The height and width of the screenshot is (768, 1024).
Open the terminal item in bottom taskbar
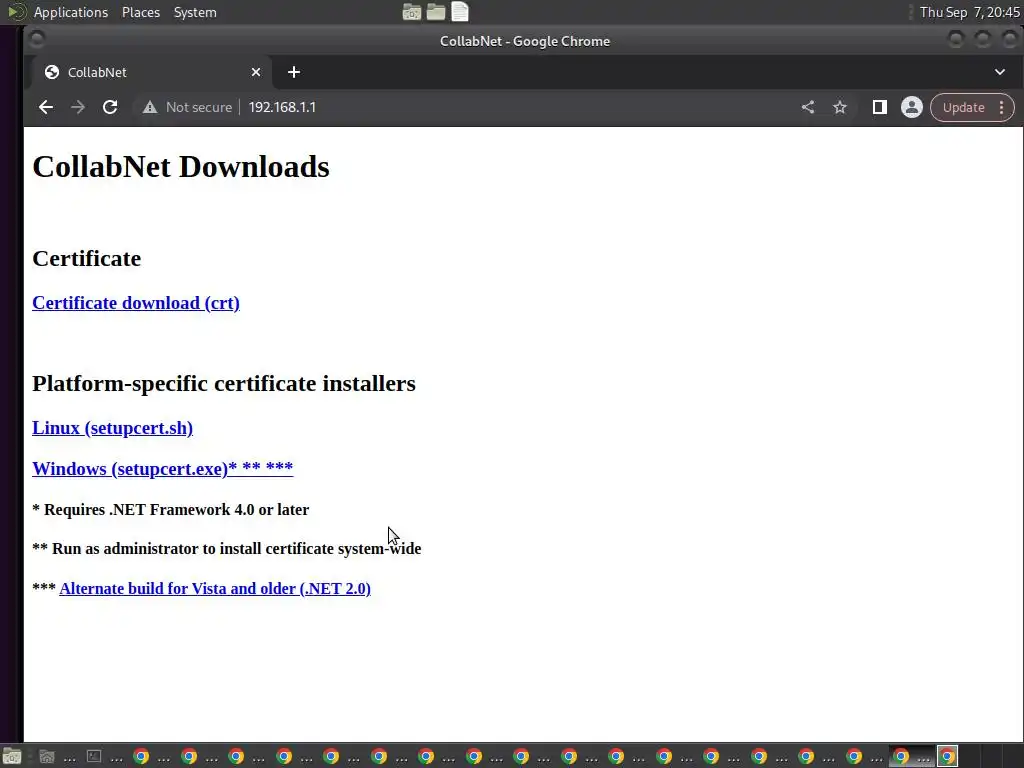point(104,757)
